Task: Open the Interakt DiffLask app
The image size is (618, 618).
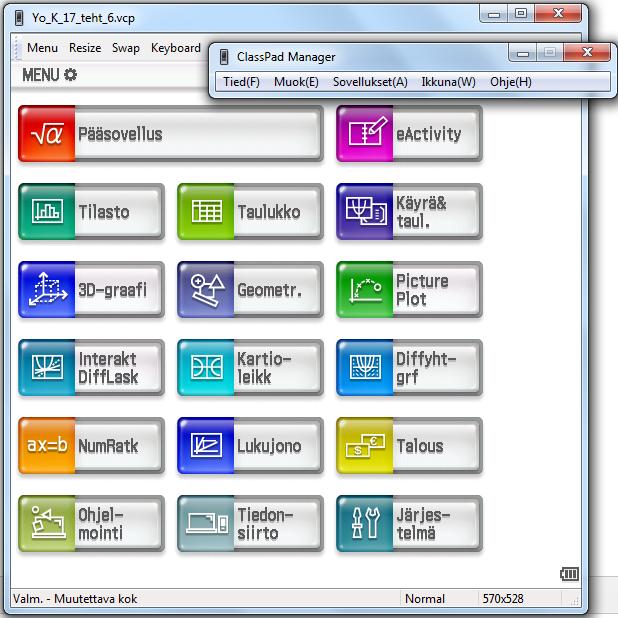Action: click(91, 368)
